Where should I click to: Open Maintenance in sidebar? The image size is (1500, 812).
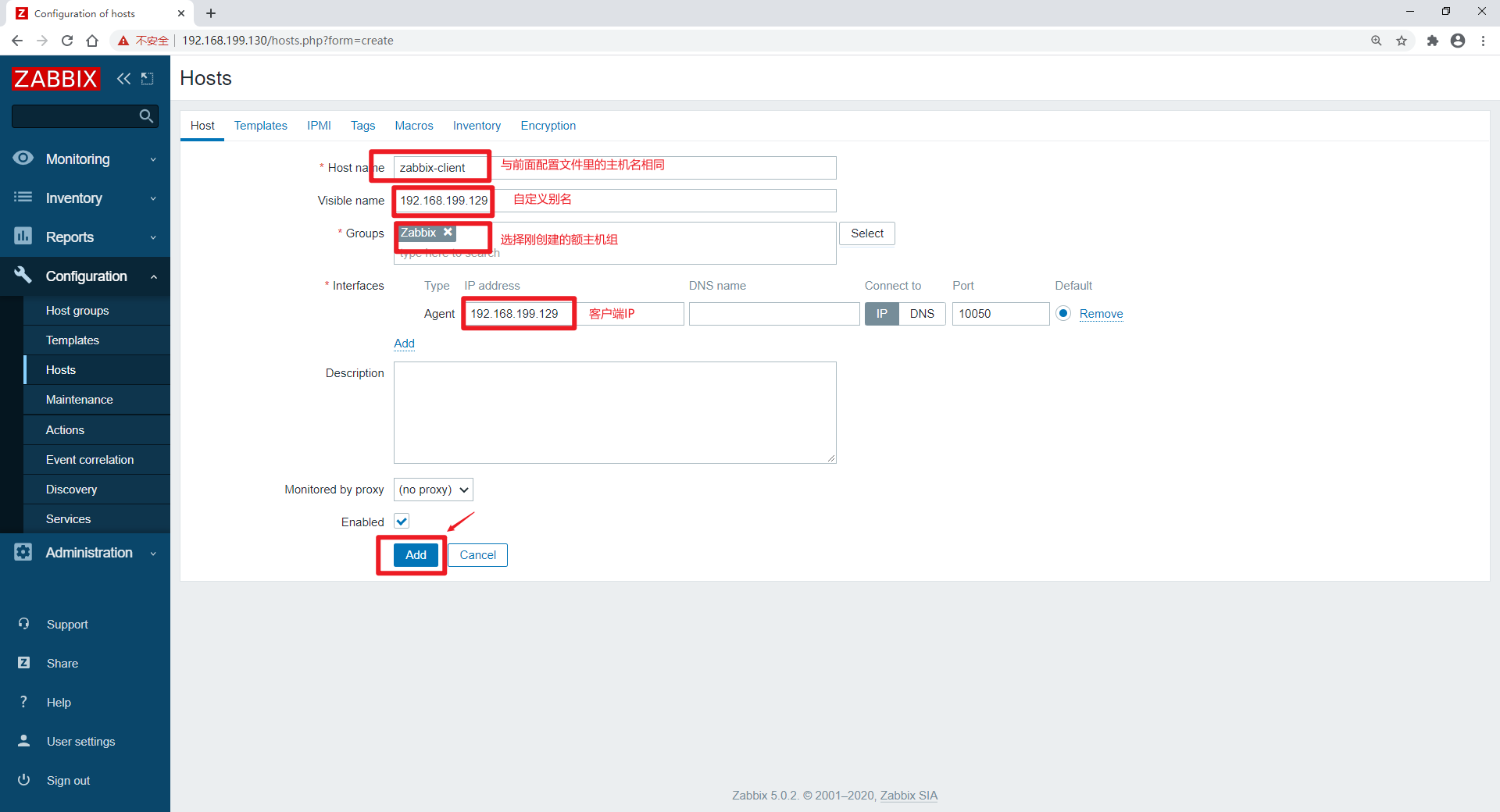tap(97, 399)
